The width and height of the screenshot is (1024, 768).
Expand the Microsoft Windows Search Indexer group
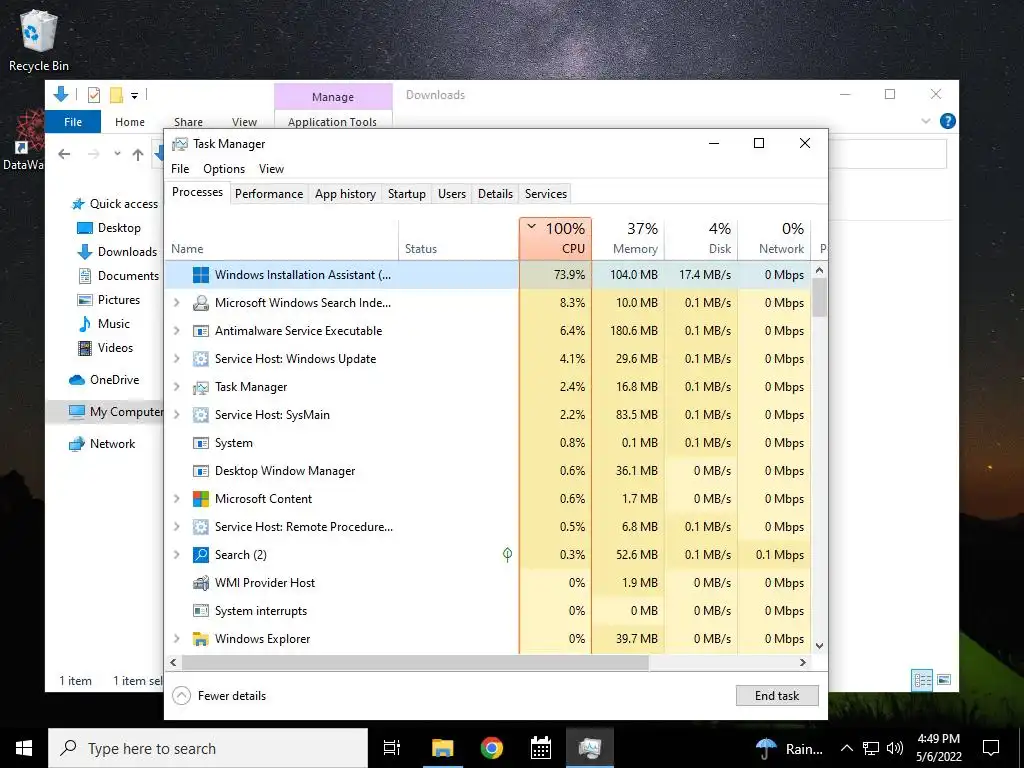pos(176,303)
